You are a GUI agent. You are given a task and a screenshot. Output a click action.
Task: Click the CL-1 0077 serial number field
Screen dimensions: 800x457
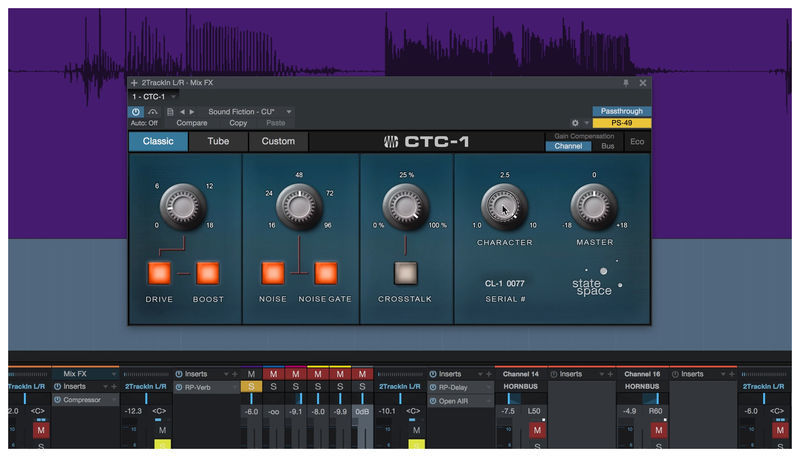pyautogui.click(x=505, y=284)
